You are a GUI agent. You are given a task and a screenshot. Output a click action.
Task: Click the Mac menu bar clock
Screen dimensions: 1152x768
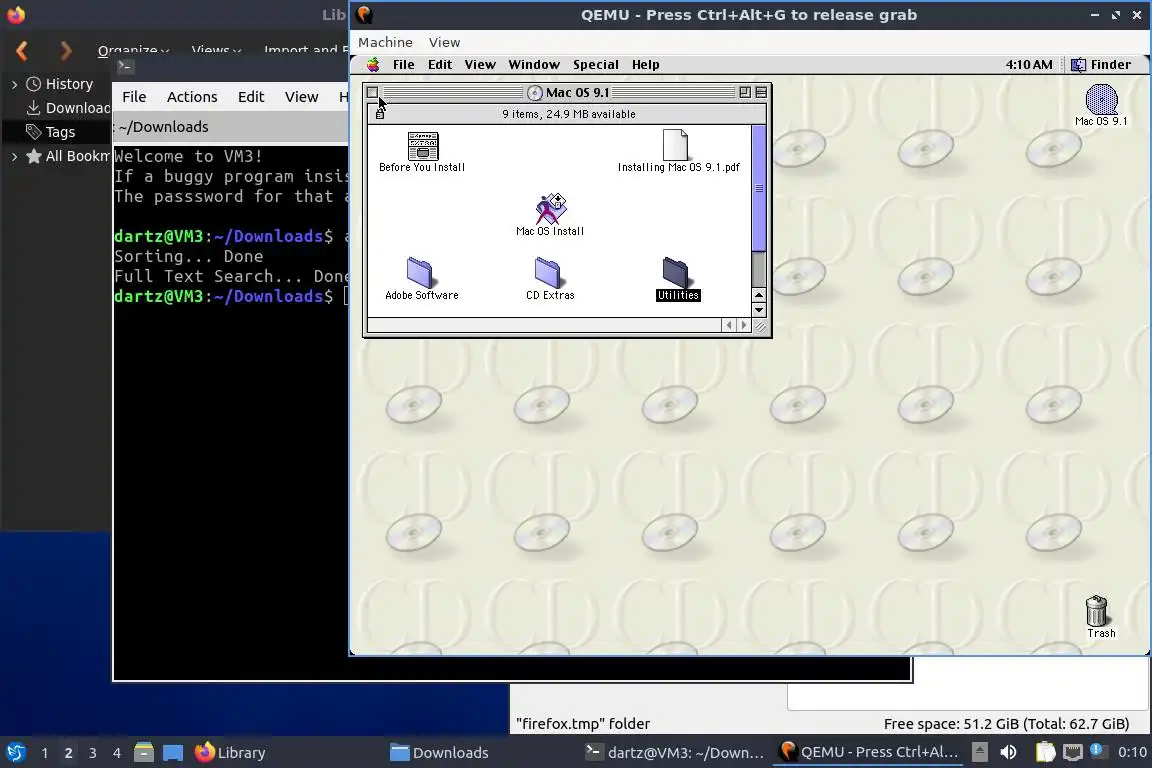coord(1029,65)
